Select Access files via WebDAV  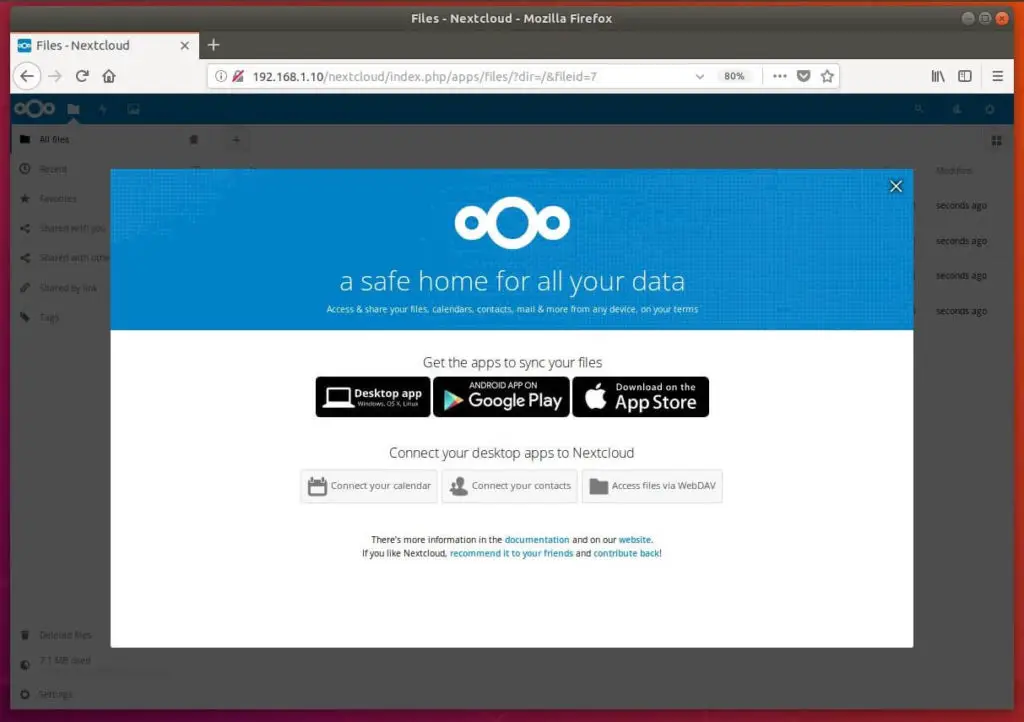tap(652, 486)
